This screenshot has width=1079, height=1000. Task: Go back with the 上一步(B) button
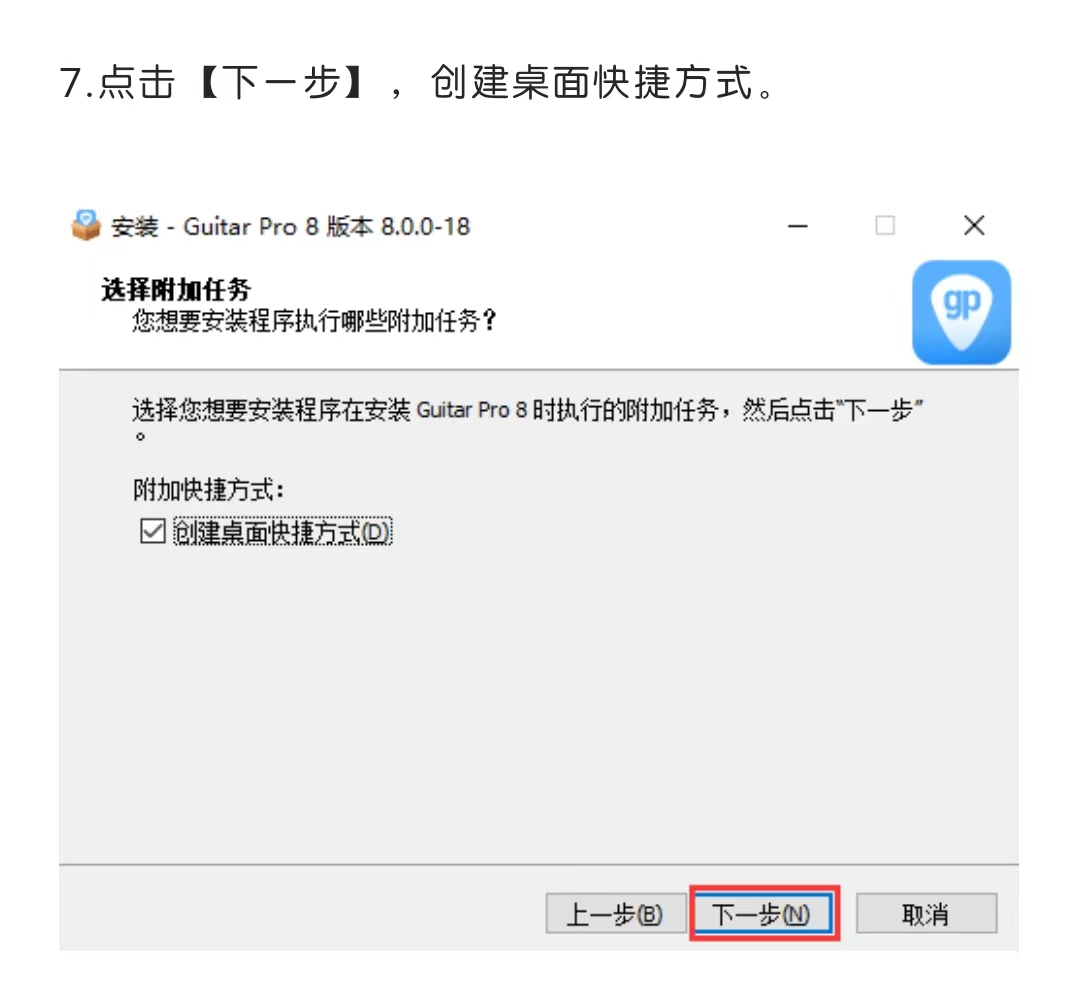point(616,914)
